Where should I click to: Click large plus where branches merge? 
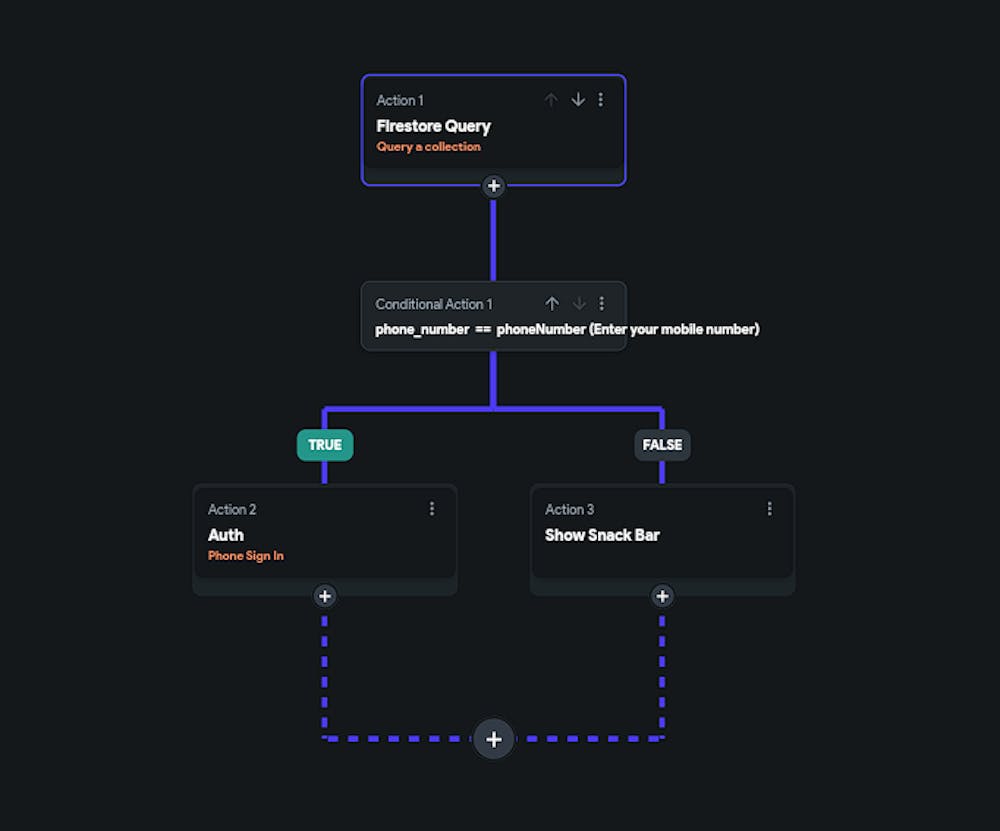494,739
